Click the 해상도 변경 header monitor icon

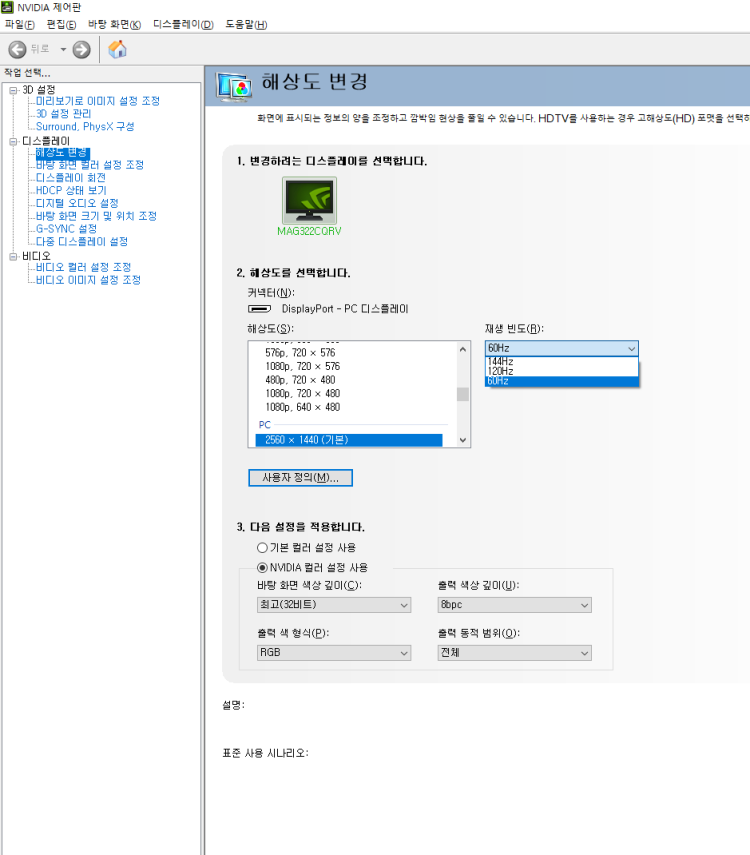click(x=234, y=86)
